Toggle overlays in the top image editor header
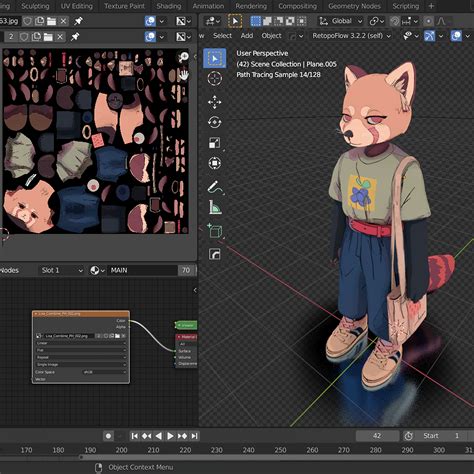Viewport: 474px width, 474px height. (150, 21)
